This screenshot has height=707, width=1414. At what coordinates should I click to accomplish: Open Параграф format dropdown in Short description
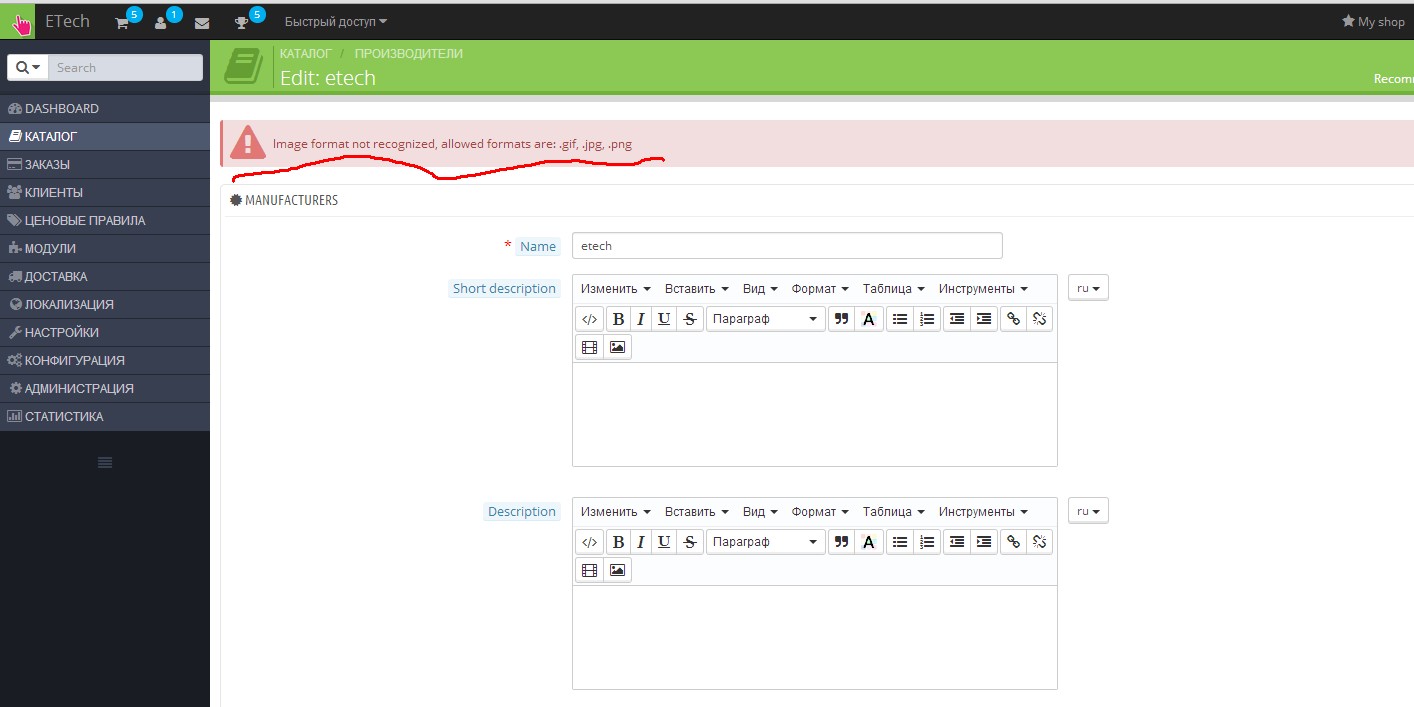click(766, 319)
